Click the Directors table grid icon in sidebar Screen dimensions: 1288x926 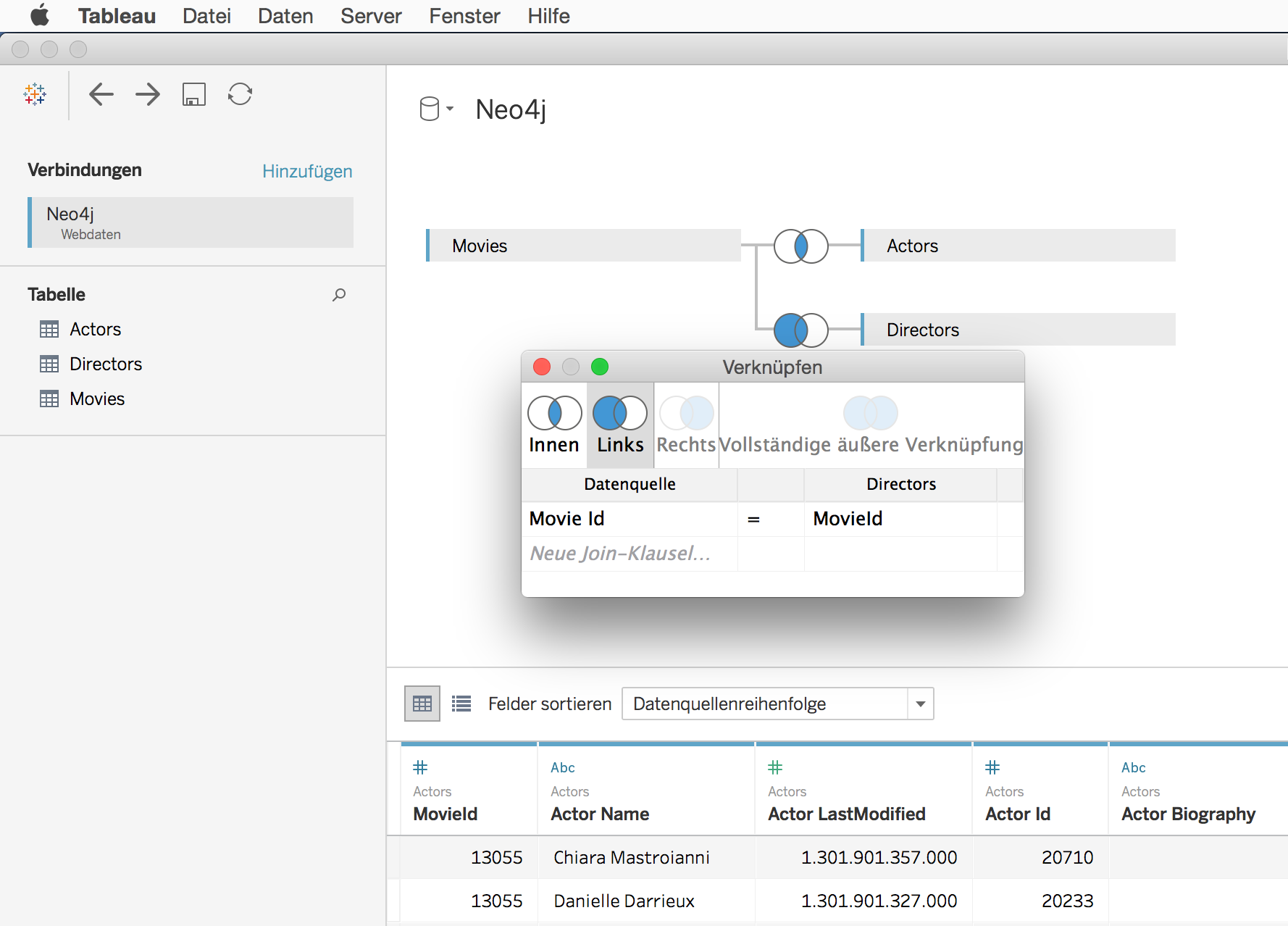[x=49, y=364]
